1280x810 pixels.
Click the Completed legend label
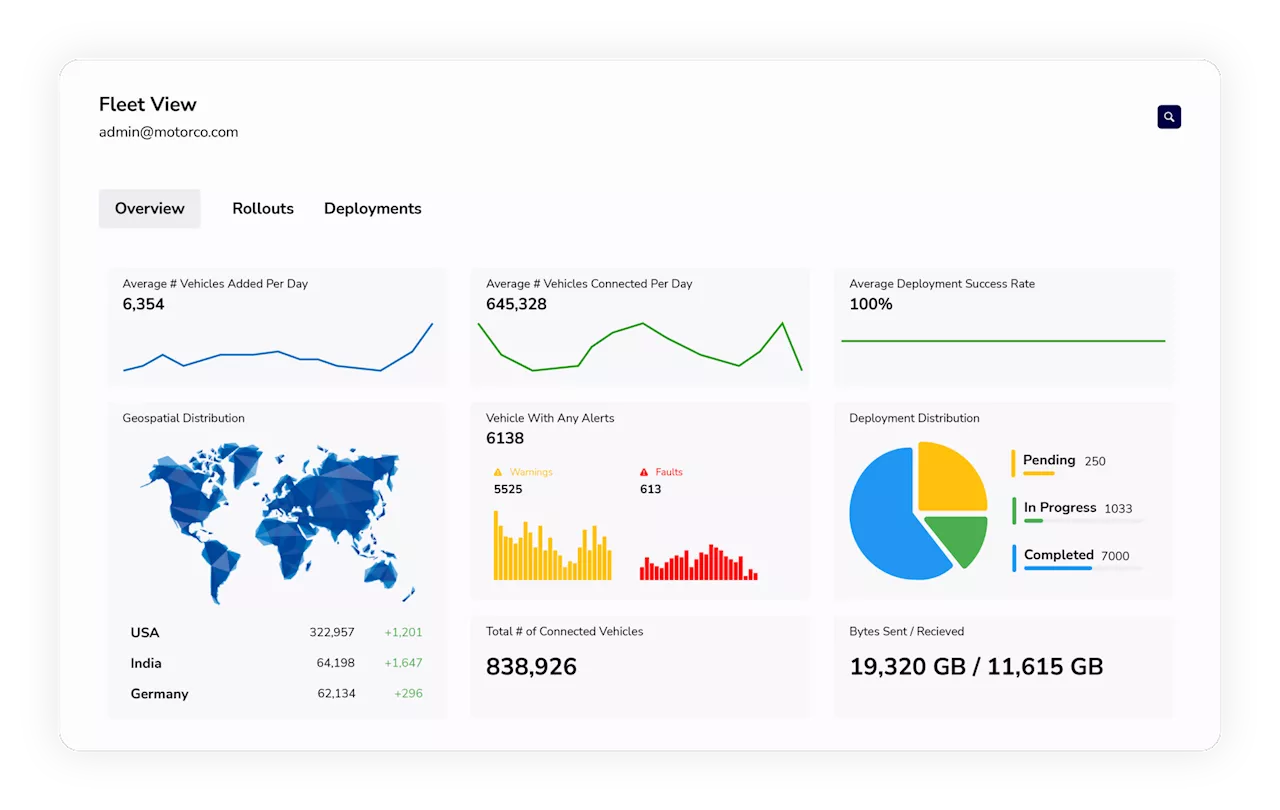(x=1058, y=554)
